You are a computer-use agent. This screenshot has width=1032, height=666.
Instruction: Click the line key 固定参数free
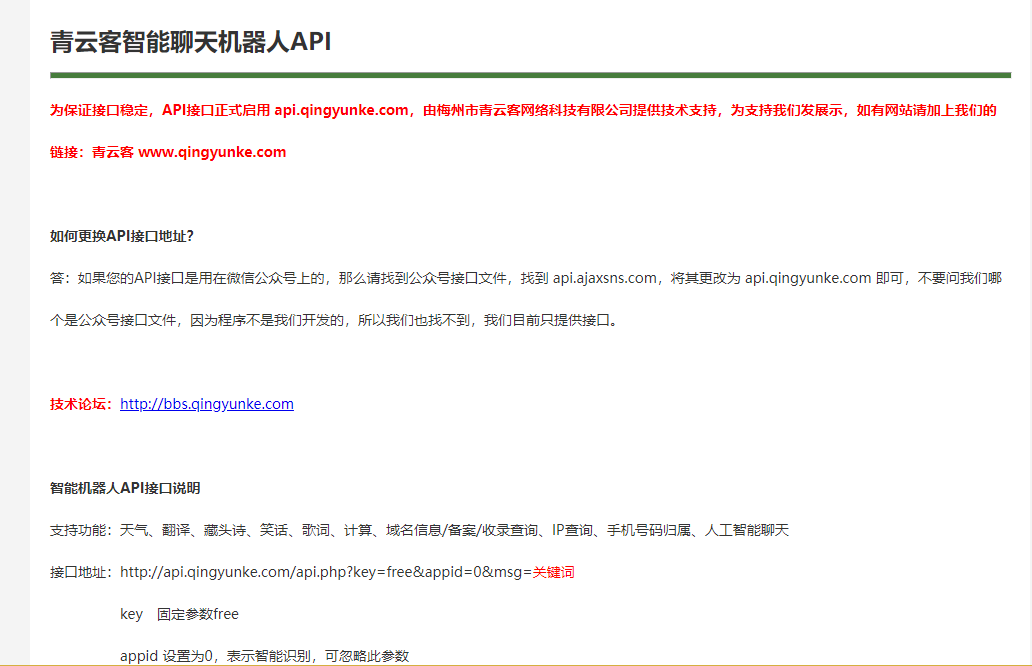(179, 615)
